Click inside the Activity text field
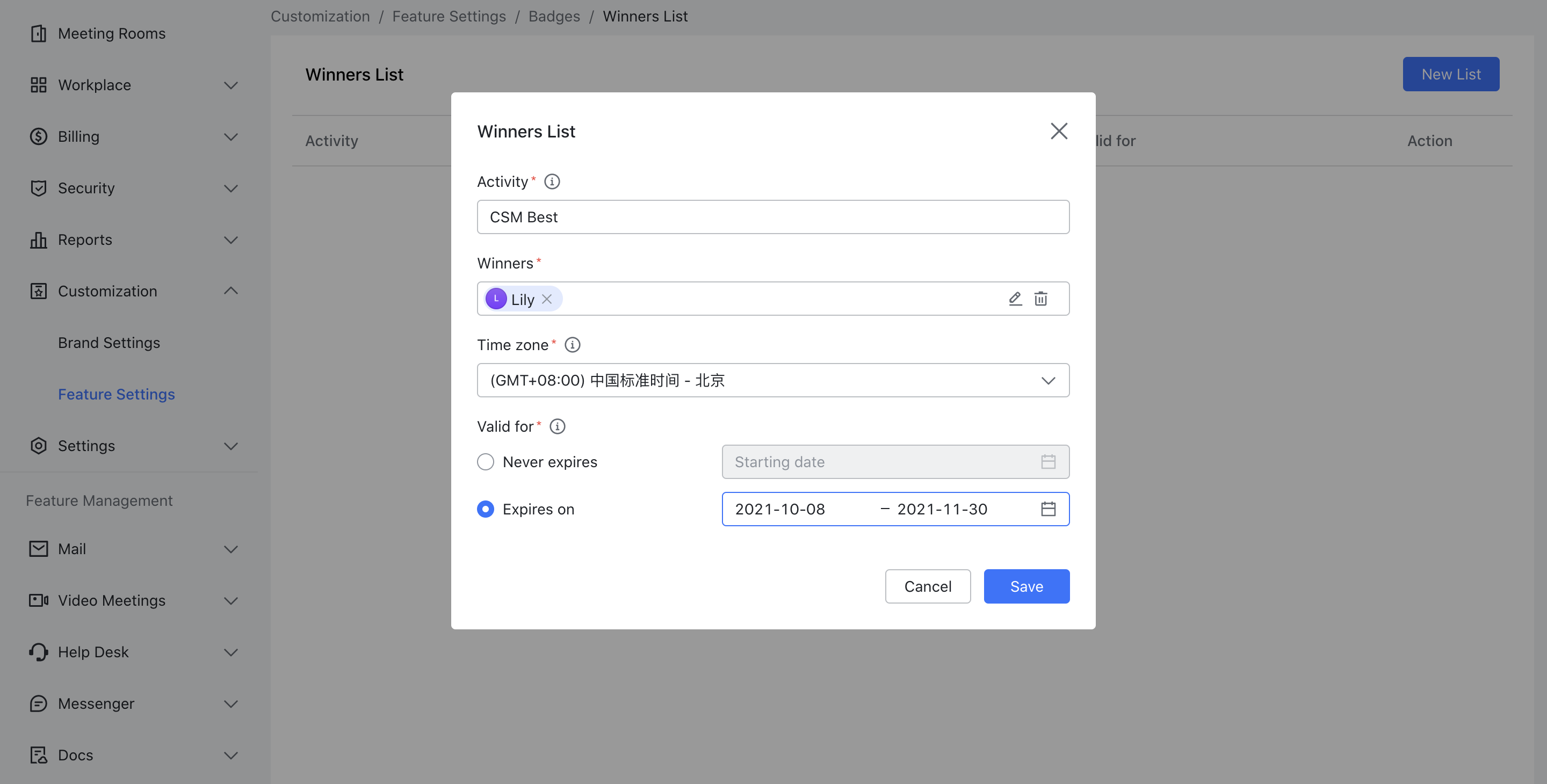The height and width of the screenshot is (784, 1547). (772, 217)
